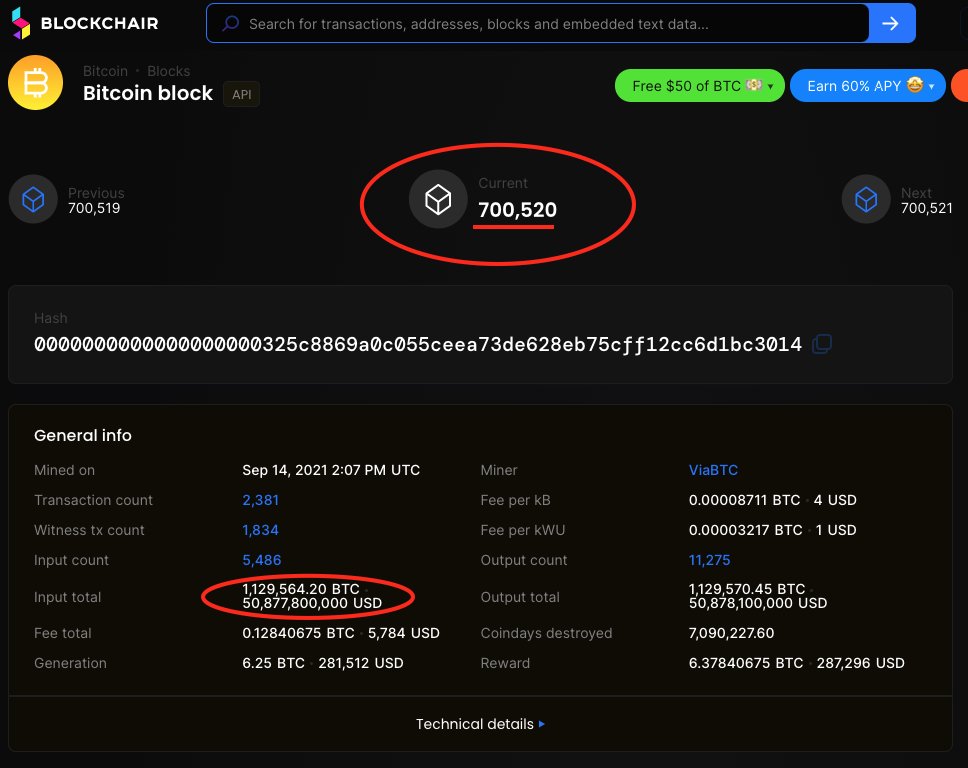Click the next block cube icon
Image resolution: width=968 pixels, height=768 pixels.
[x=866, y=199]
